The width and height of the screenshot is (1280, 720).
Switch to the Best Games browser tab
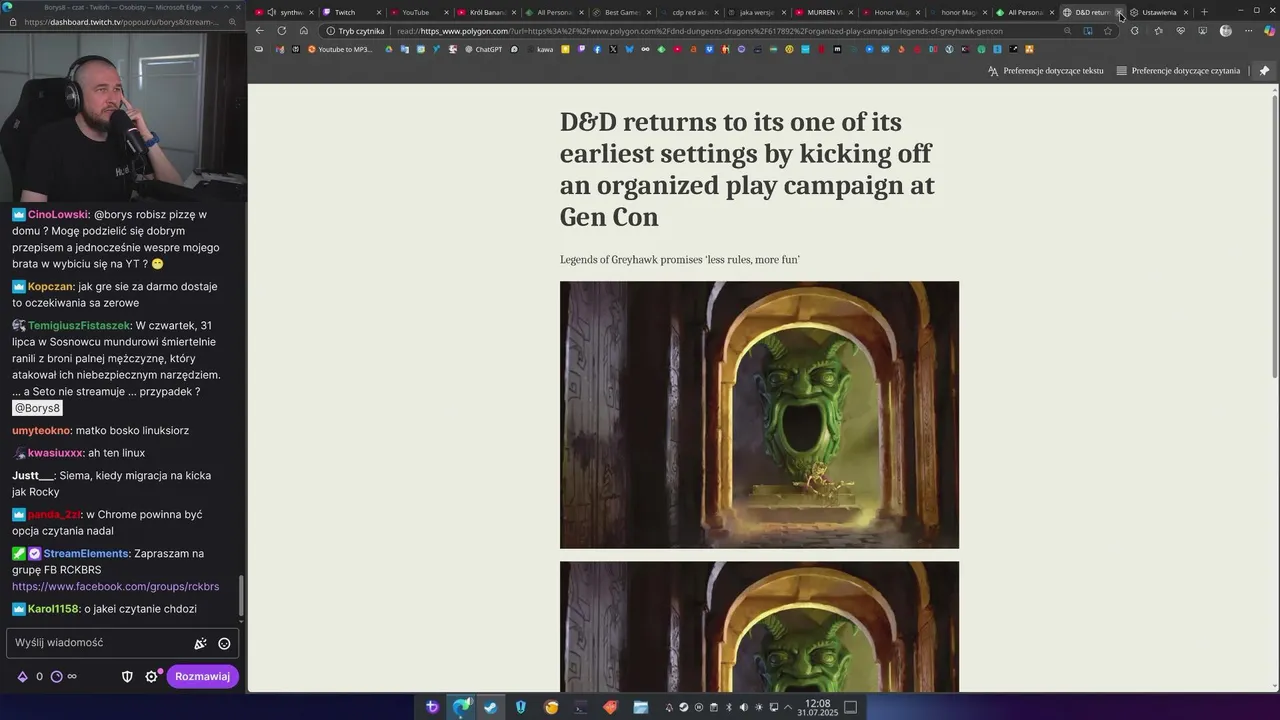(622, 12)
